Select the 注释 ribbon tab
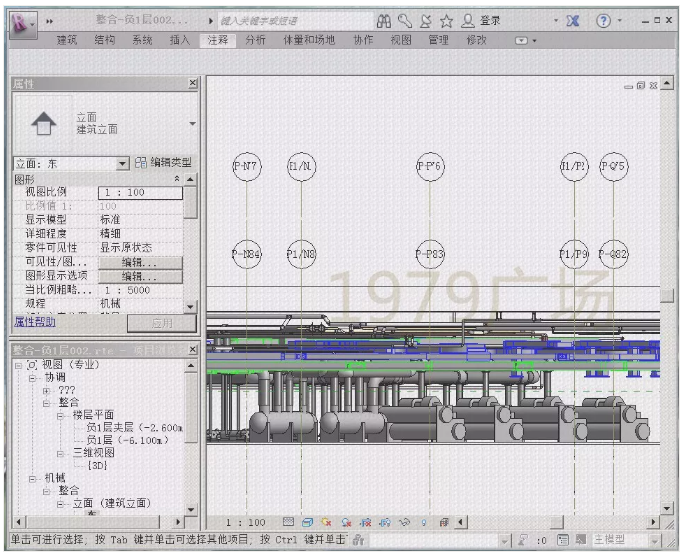Image resolution: width=686 pixels, height=556 pixels. 217,40
